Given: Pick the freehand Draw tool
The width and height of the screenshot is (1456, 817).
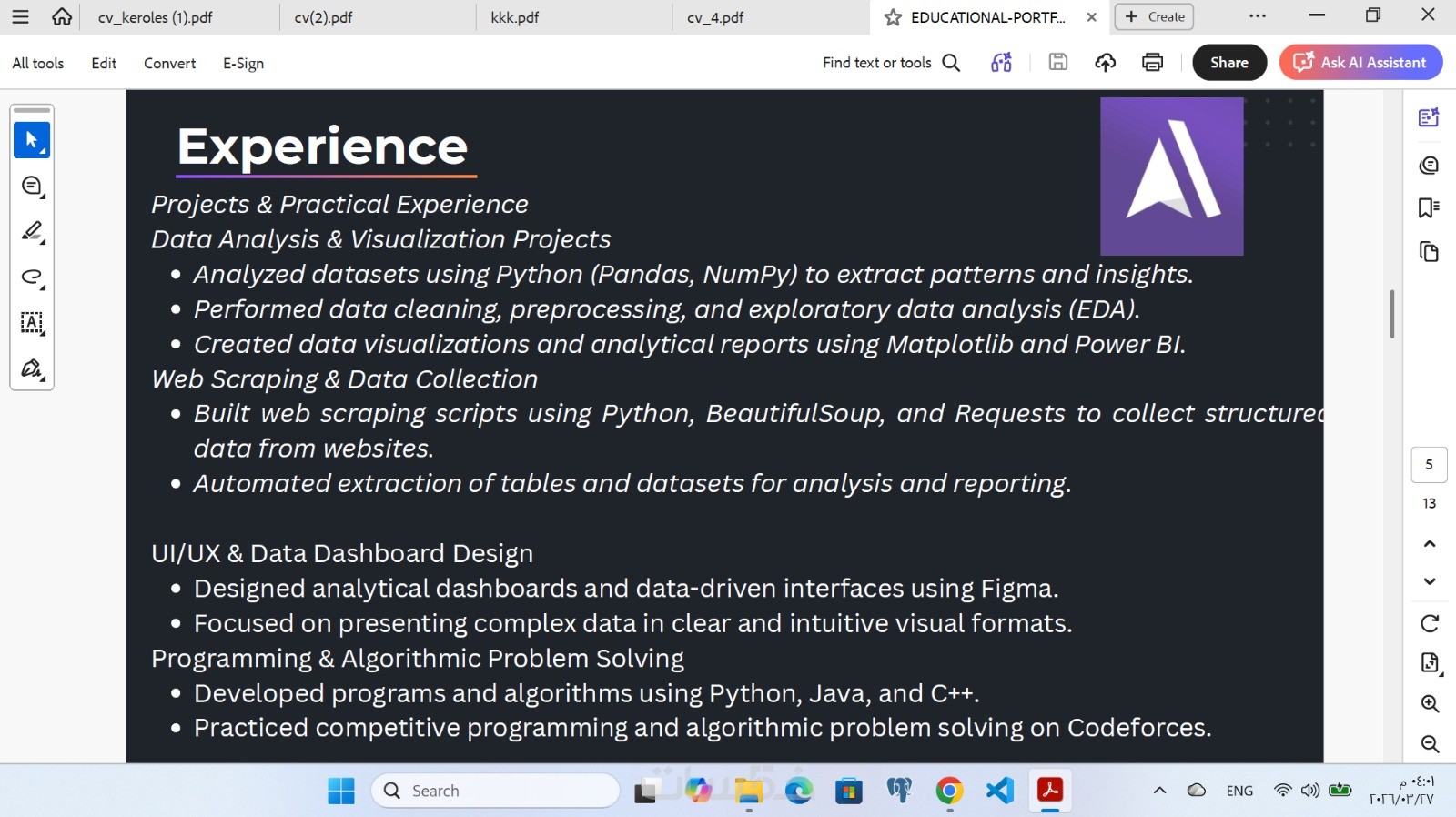Looking at the screenshot, I should [x=32, y=277].
